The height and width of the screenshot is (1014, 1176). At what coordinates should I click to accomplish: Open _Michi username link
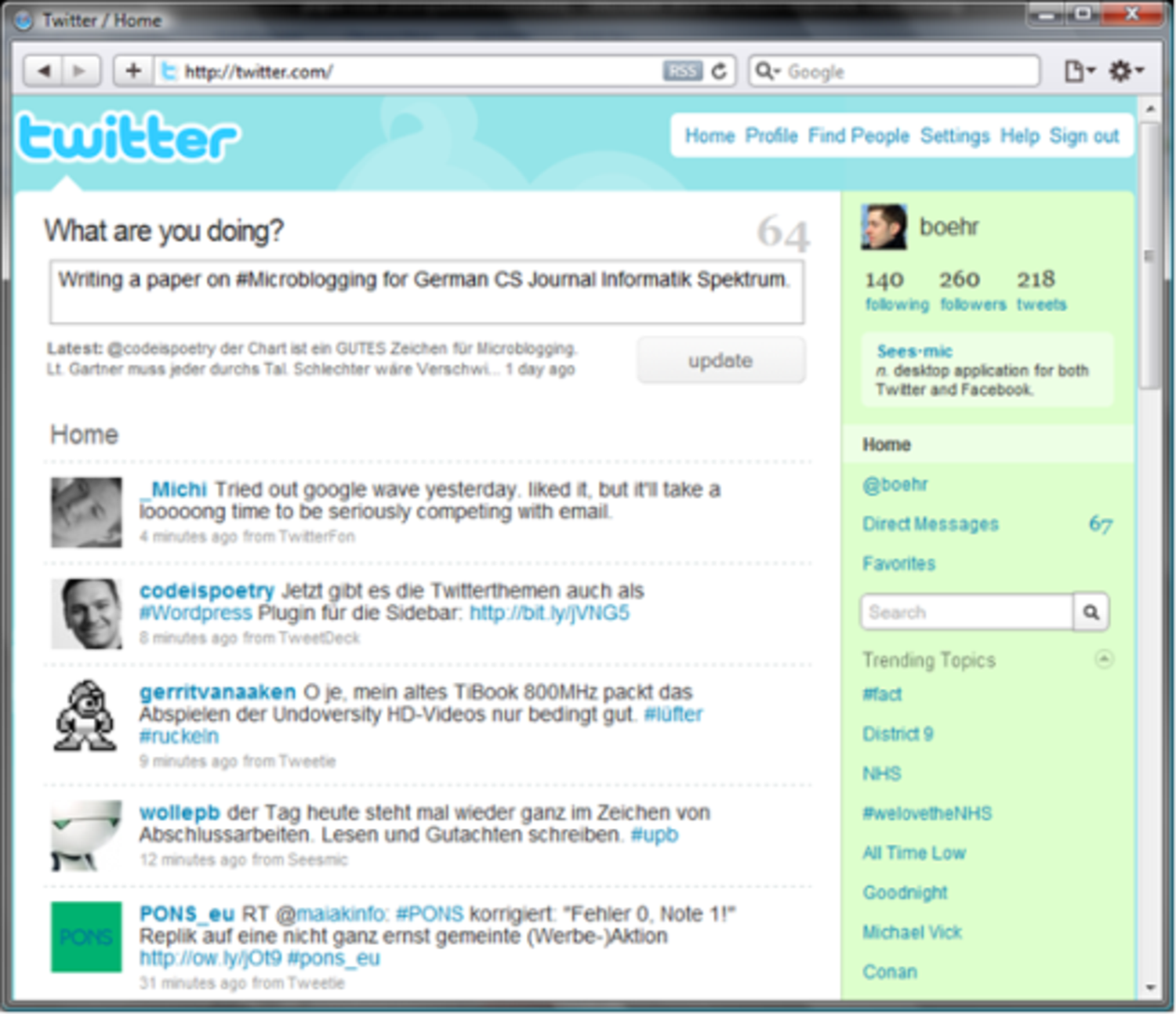pyautogui.click(x=173, y=490)
